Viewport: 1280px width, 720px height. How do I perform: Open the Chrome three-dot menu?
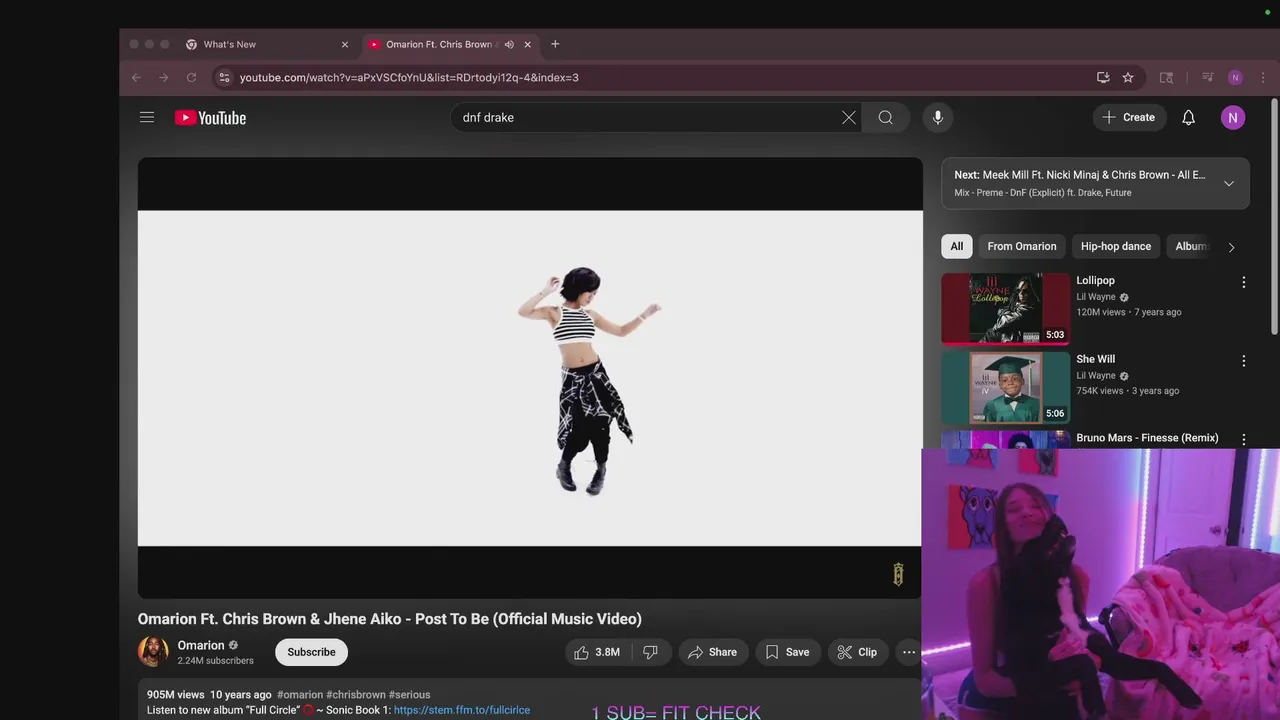[x=1262, y=77]
